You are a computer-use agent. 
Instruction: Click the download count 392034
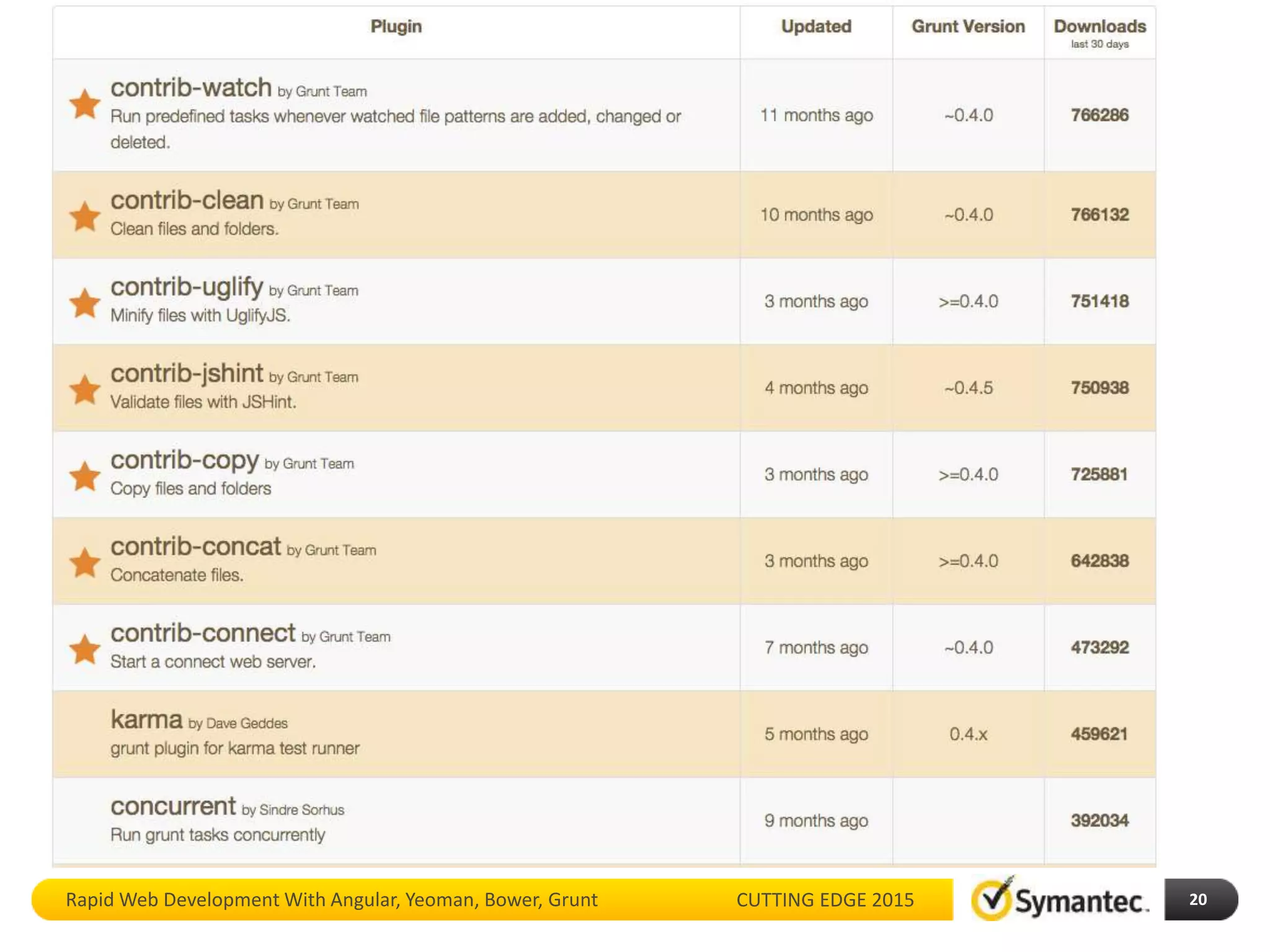pos(1099,821)
